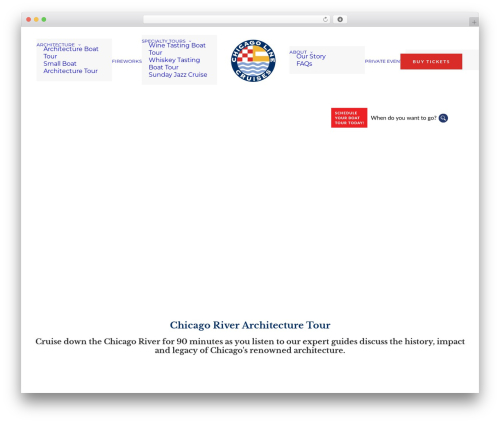The width and height of the screenshot is (500, 423).
Task: Click the 'When do you want to go?' field
Action: 403,118
